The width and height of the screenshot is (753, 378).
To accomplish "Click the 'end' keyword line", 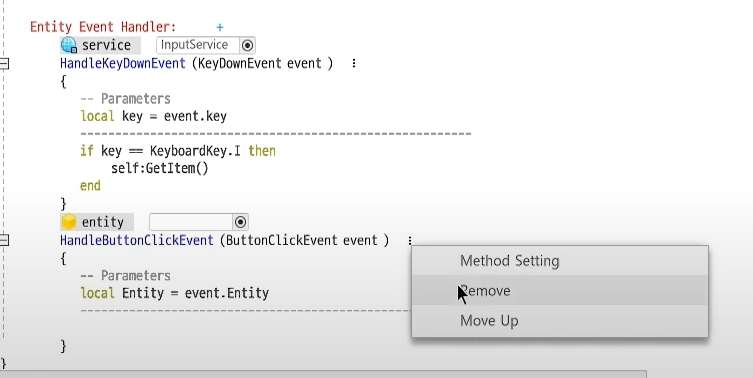I will coord(90,186).
